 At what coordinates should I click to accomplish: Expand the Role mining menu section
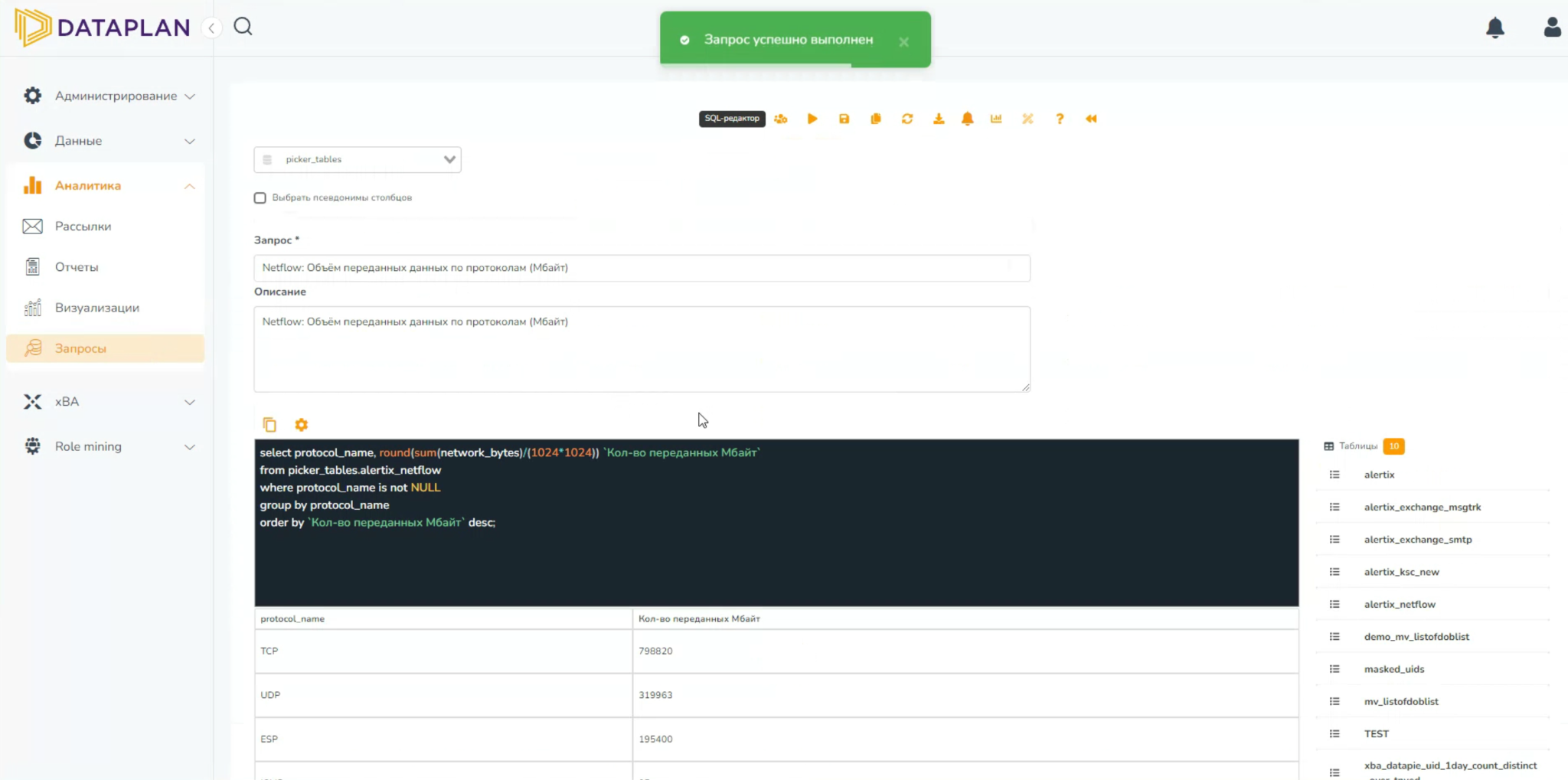tap(109, 446)
